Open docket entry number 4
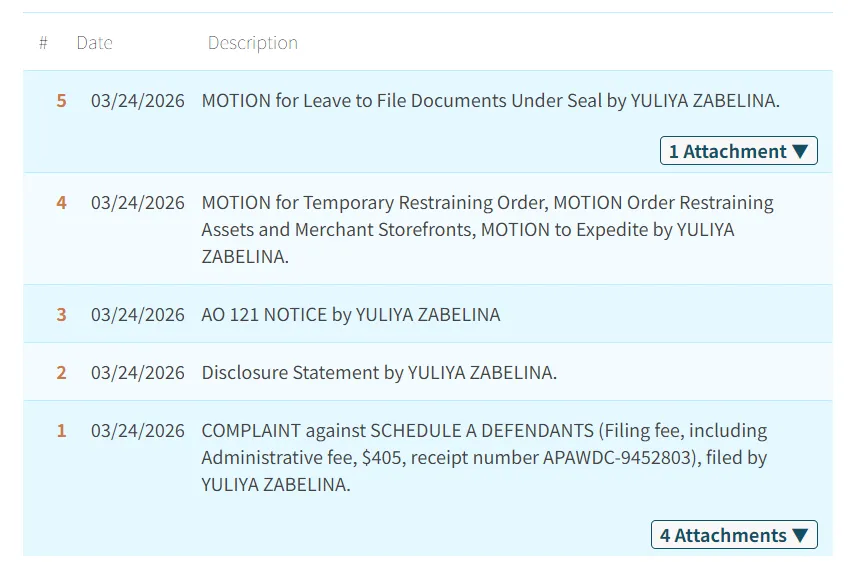The image size is (857, 572). click(62, 203)
